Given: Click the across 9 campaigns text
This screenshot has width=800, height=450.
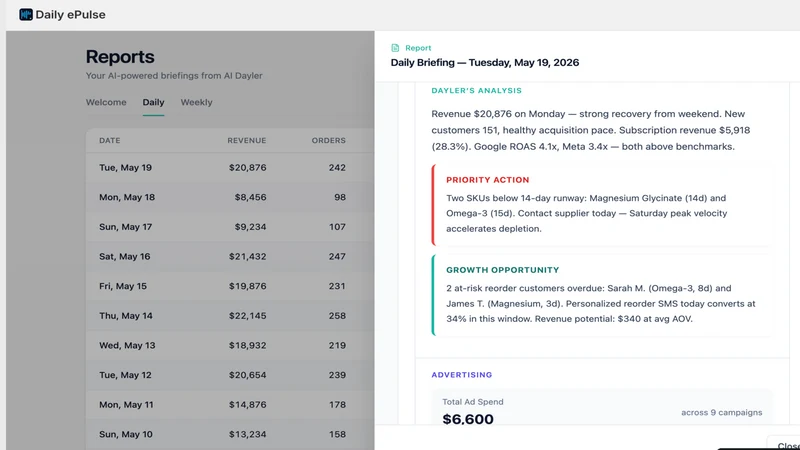Looking at the screenshot, I should [721, 412].
